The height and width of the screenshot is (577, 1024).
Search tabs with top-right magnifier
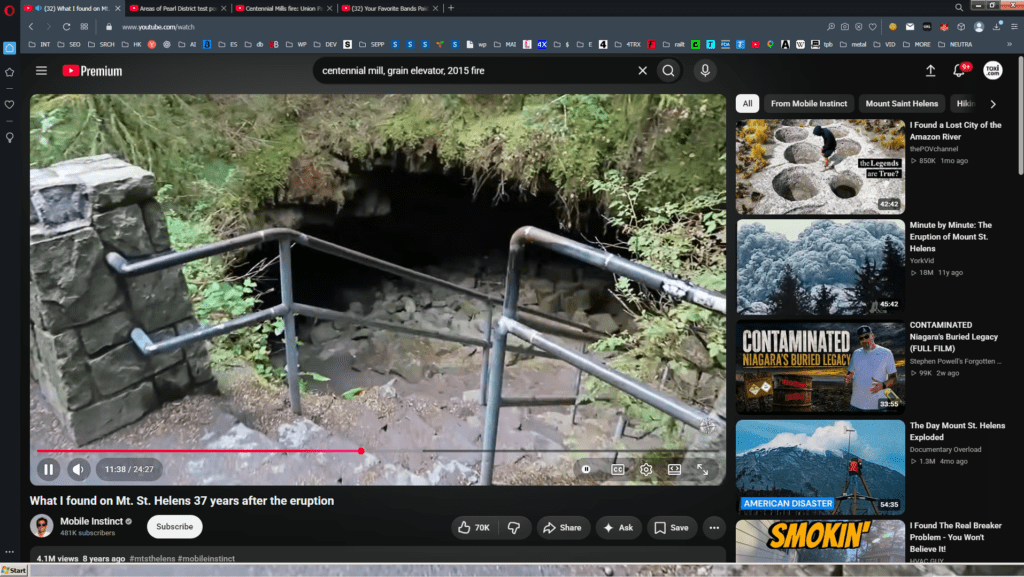(x=959, y=8)
